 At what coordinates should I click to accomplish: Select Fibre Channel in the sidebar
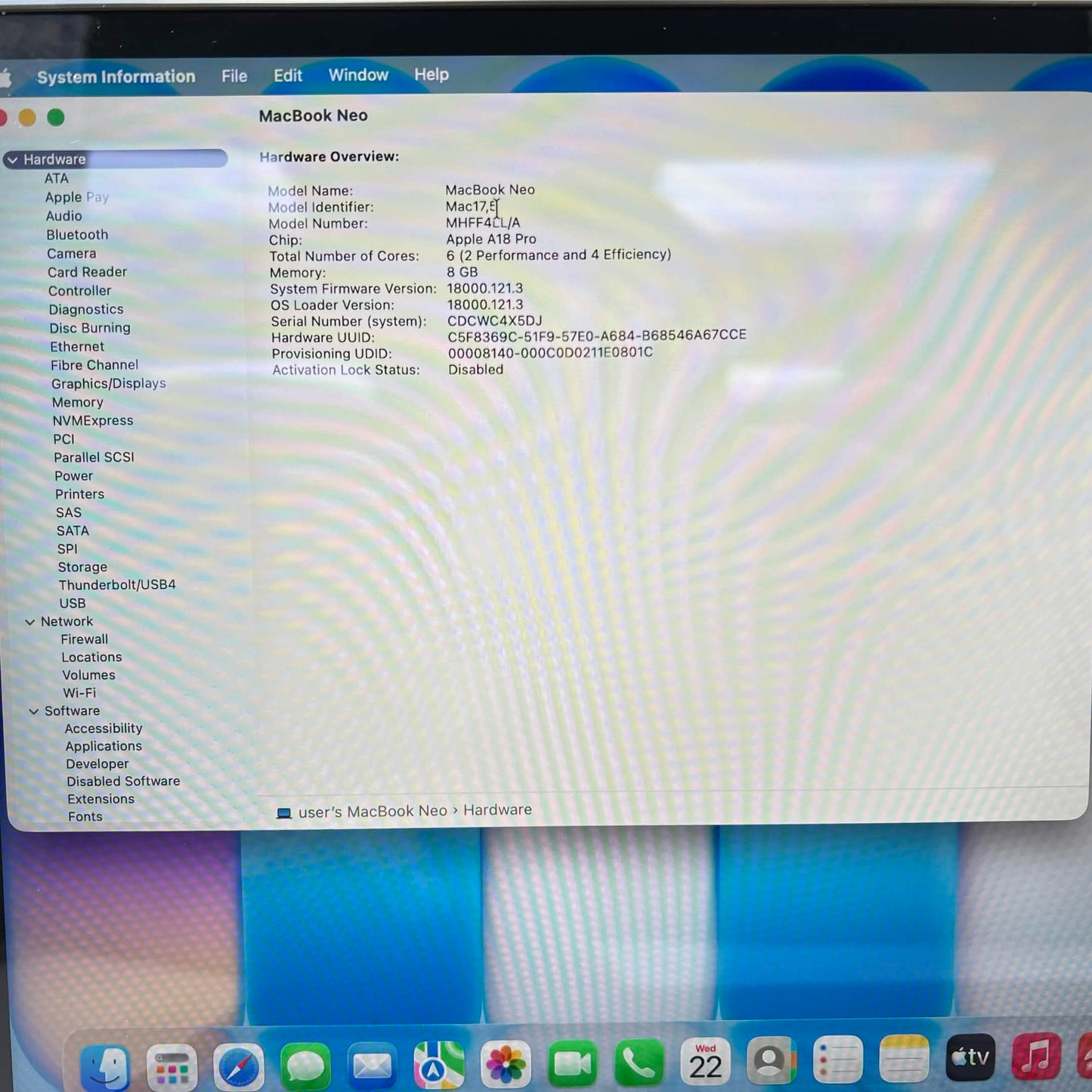pos(94,365)
